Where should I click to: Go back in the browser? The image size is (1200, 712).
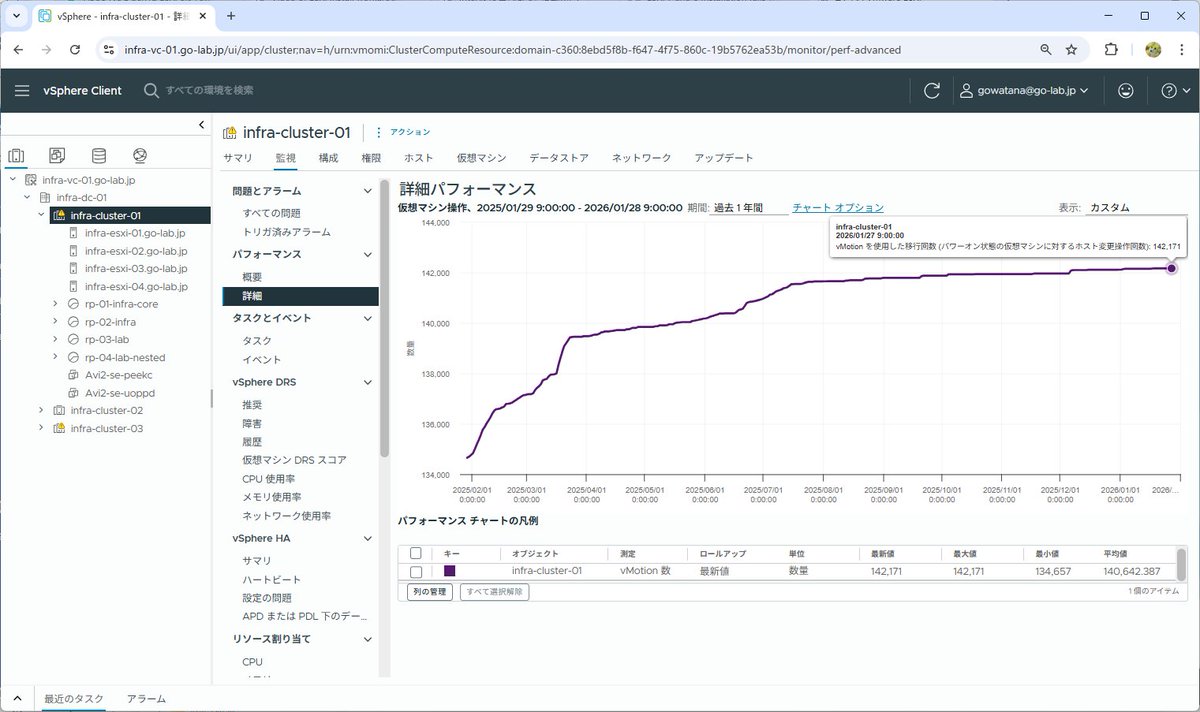[x=19, y=49]
